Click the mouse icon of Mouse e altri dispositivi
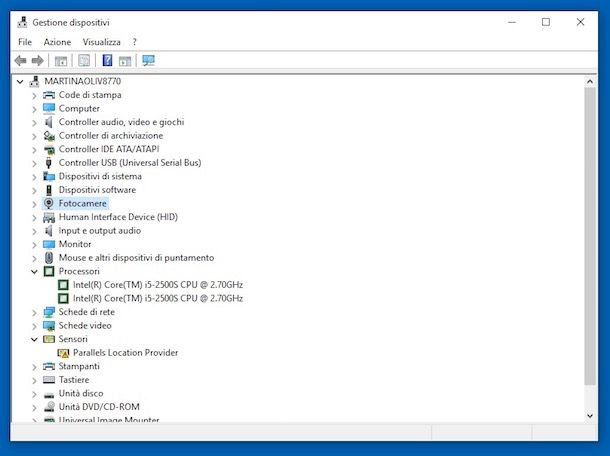 pyautogui.click(x=49, y=258)
